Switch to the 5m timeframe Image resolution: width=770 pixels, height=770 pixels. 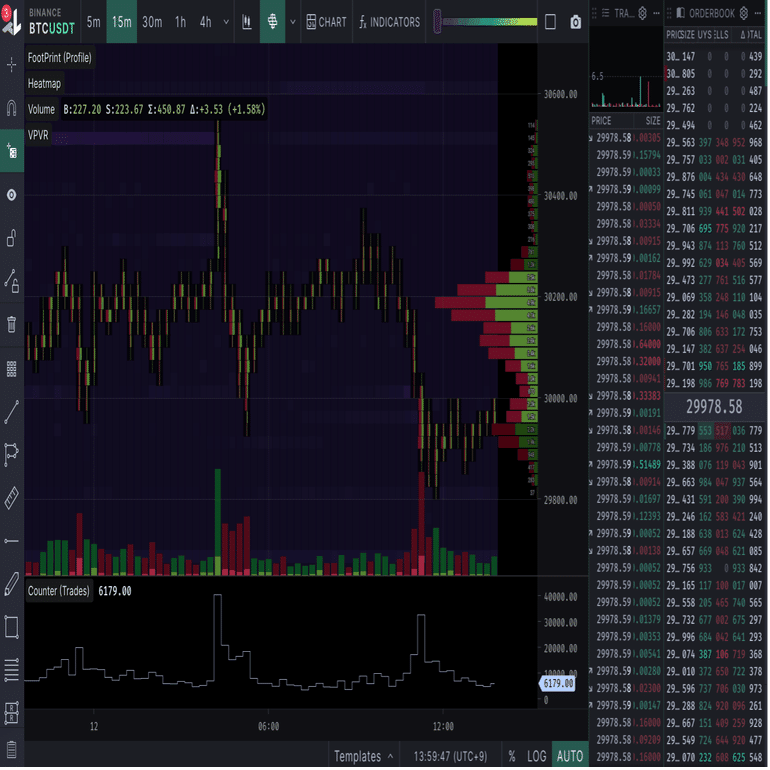pos(93,22)
